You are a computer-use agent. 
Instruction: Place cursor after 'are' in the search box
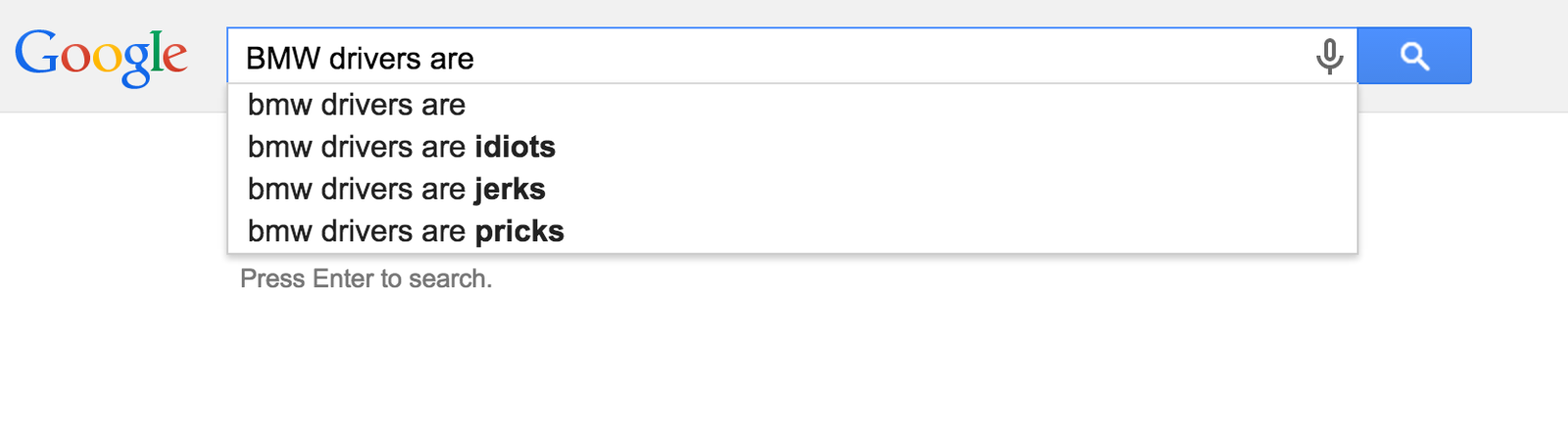click(476, 59)
